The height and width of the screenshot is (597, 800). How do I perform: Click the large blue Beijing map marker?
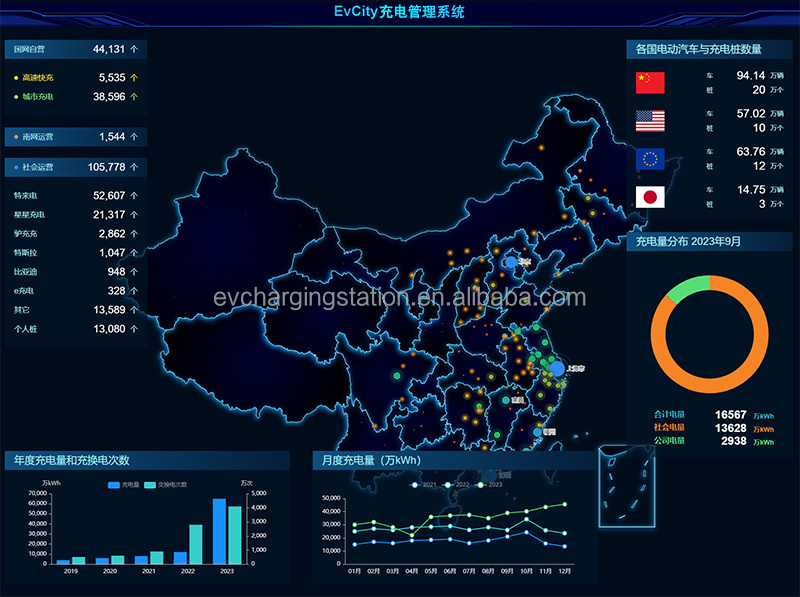[511, 262]
